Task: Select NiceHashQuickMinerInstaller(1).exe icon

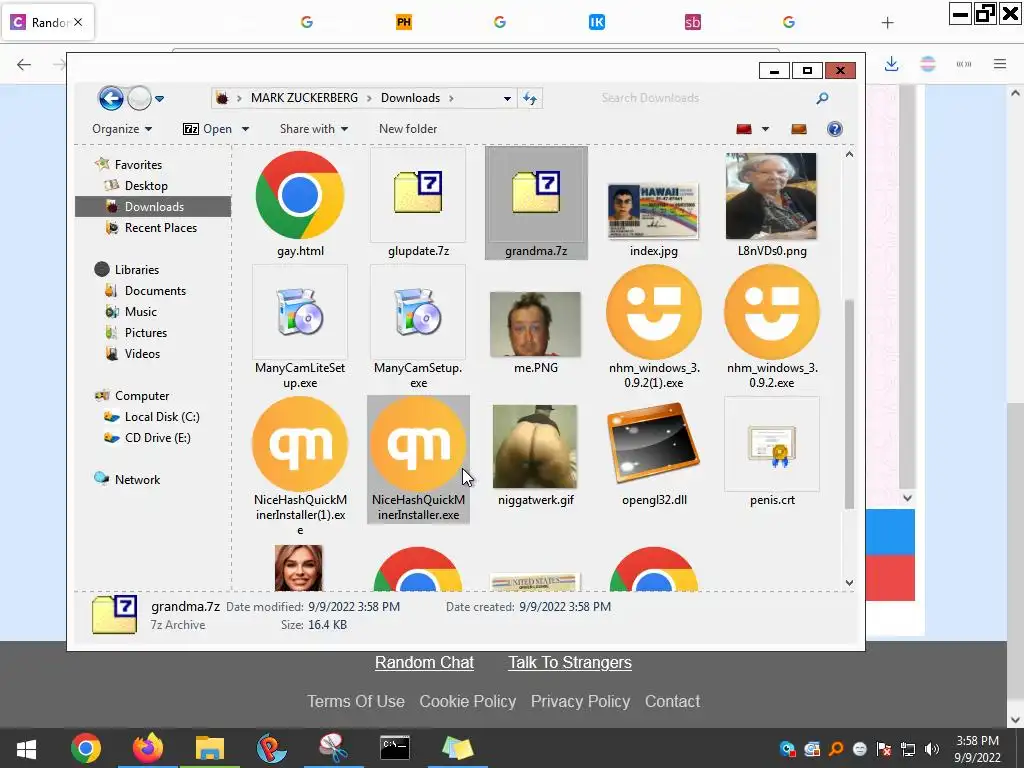Action: pyautogui.click(x=300, y=444)
